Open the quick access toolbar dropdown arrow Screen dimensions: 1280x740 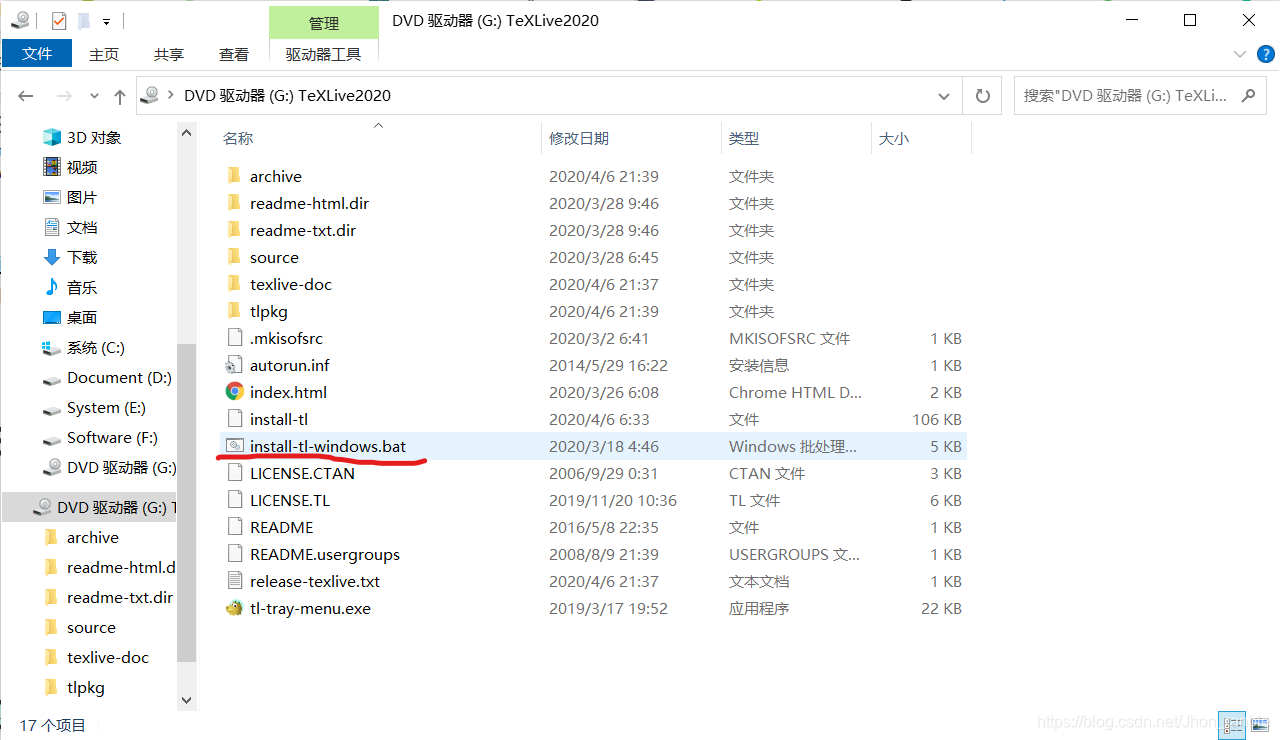coord(106,21)
